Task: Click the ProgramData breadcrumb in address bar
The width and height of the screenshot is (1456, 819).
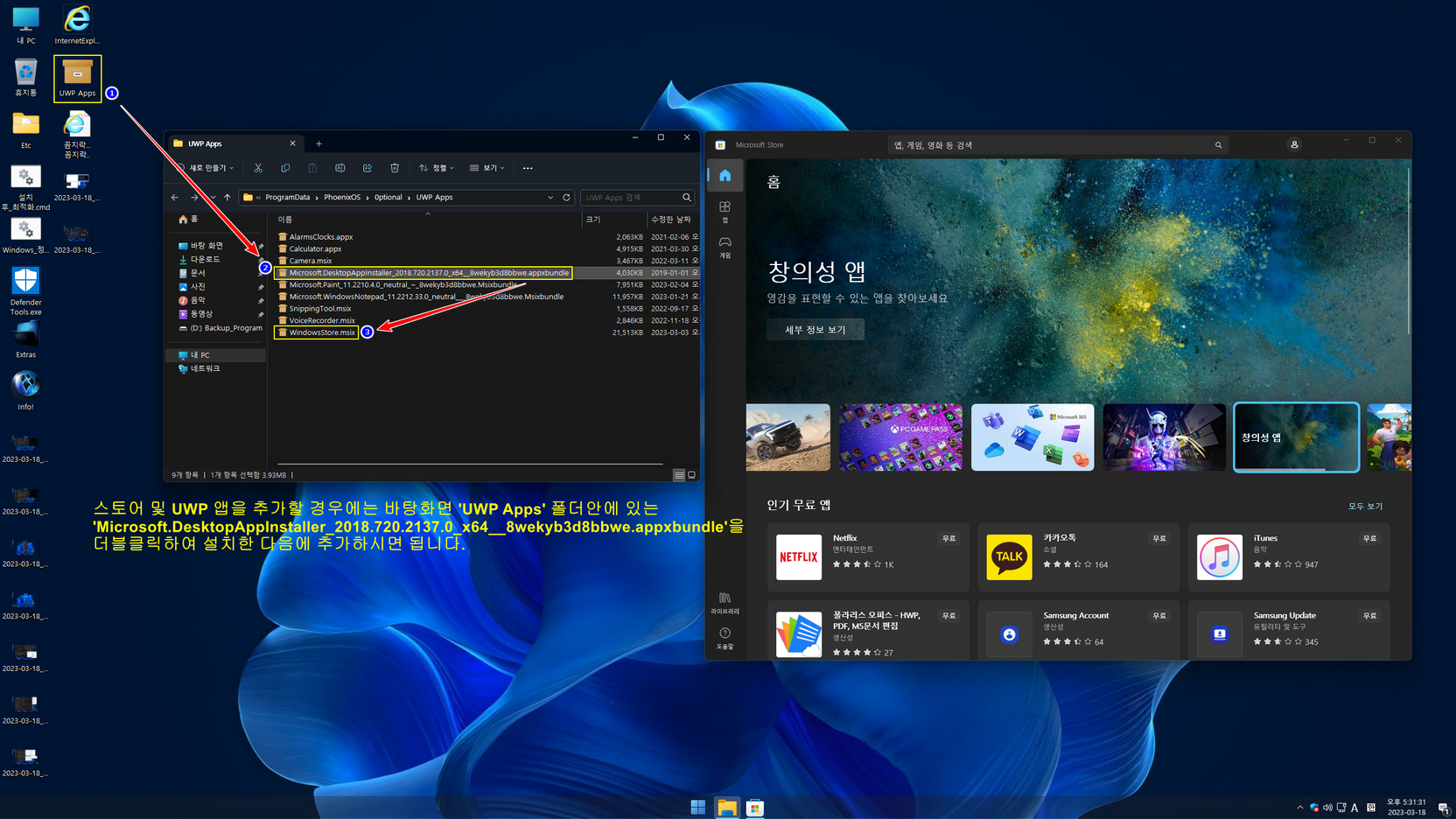Action: point(288,198)
